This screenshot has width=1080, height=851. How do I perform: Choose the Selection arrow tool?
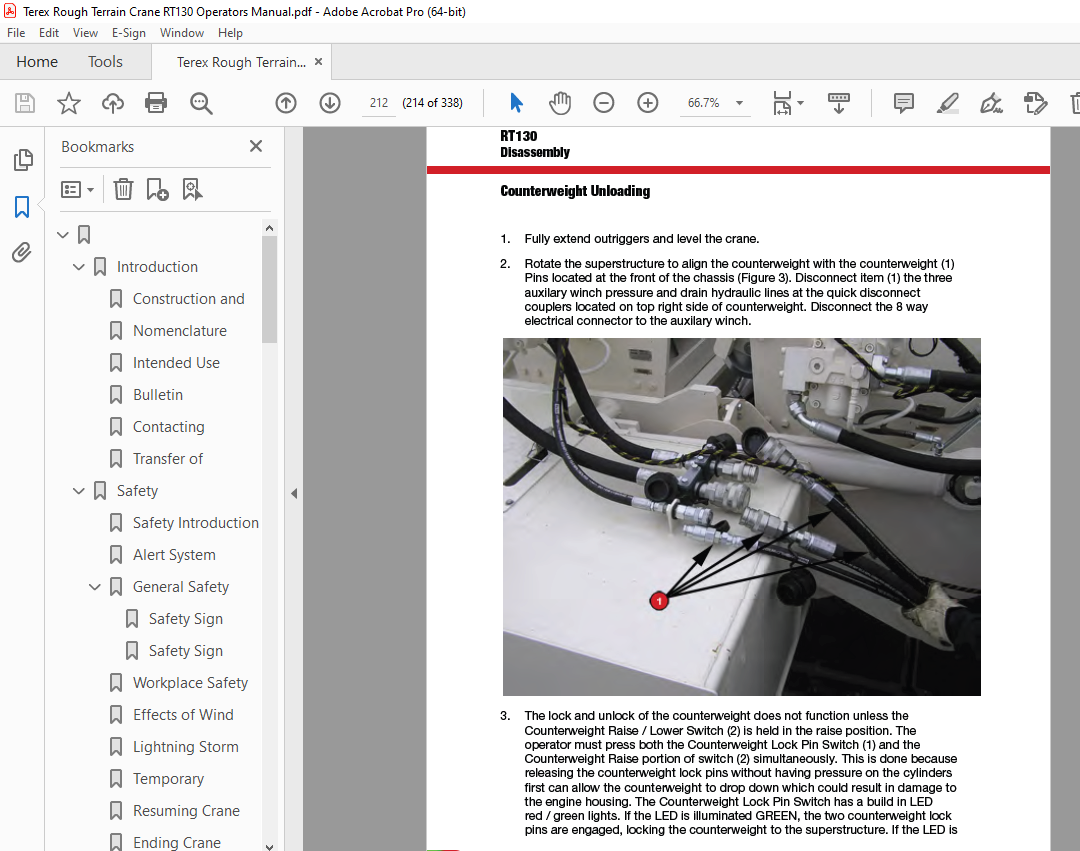pyautogui.click(x=516, y=103)
